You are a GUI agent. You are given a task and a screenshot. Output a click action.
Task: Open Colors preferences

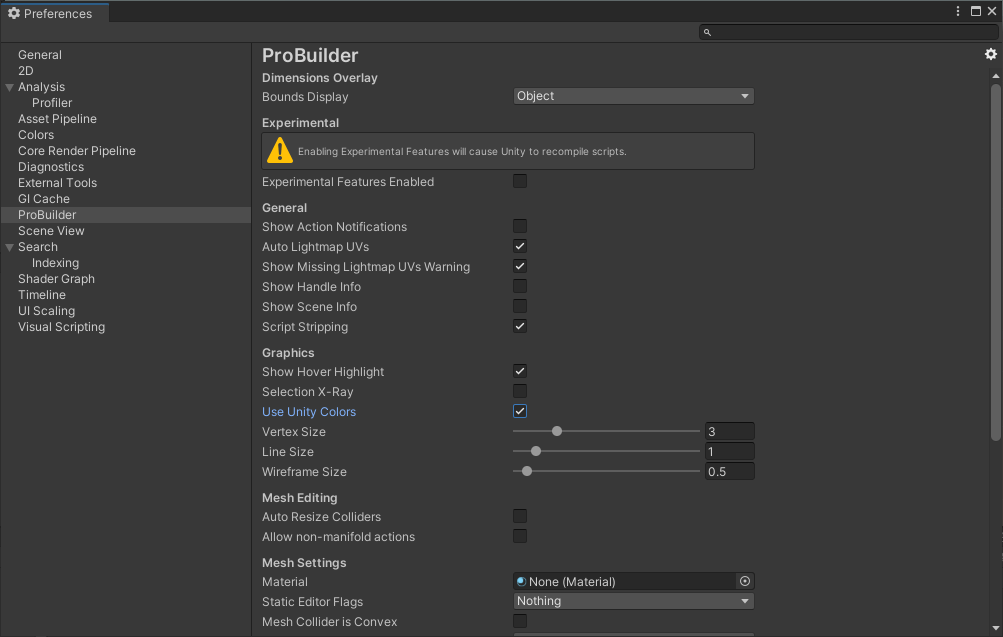coord(36,135)
